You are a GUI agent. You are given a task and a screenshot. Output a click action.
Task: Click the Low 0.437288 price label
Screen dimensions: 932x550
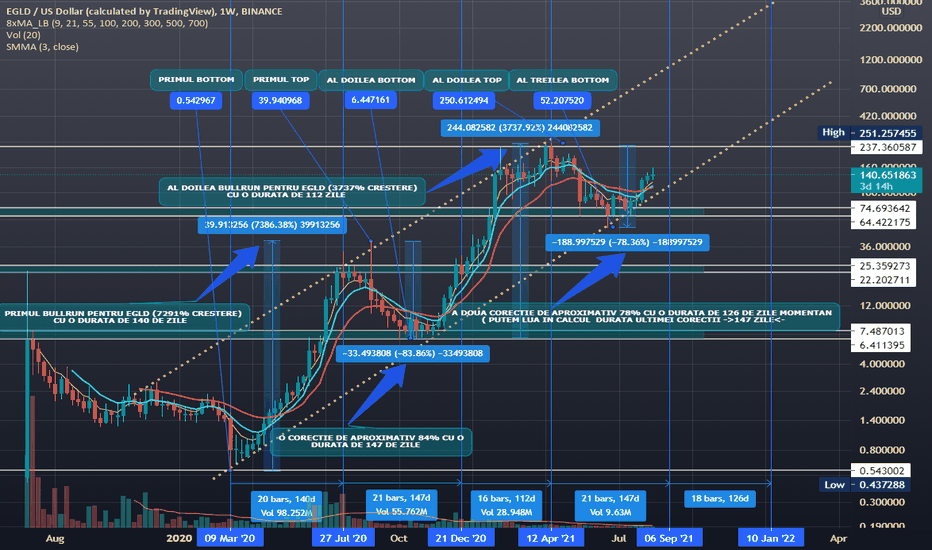coord(864,485)
